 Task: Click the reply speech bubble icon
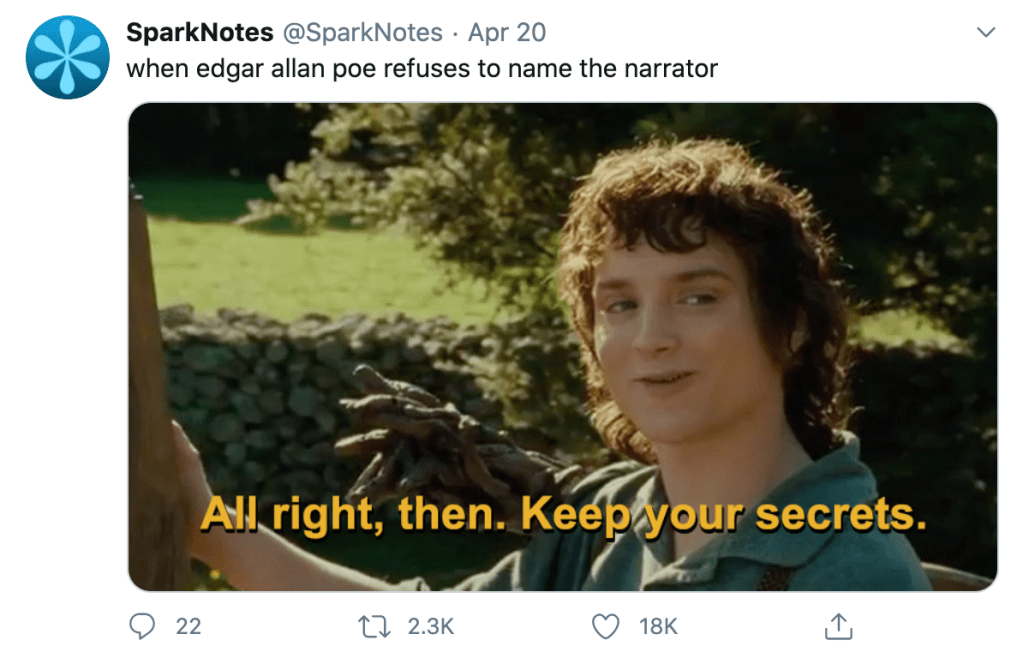click(x=142, y=626)
